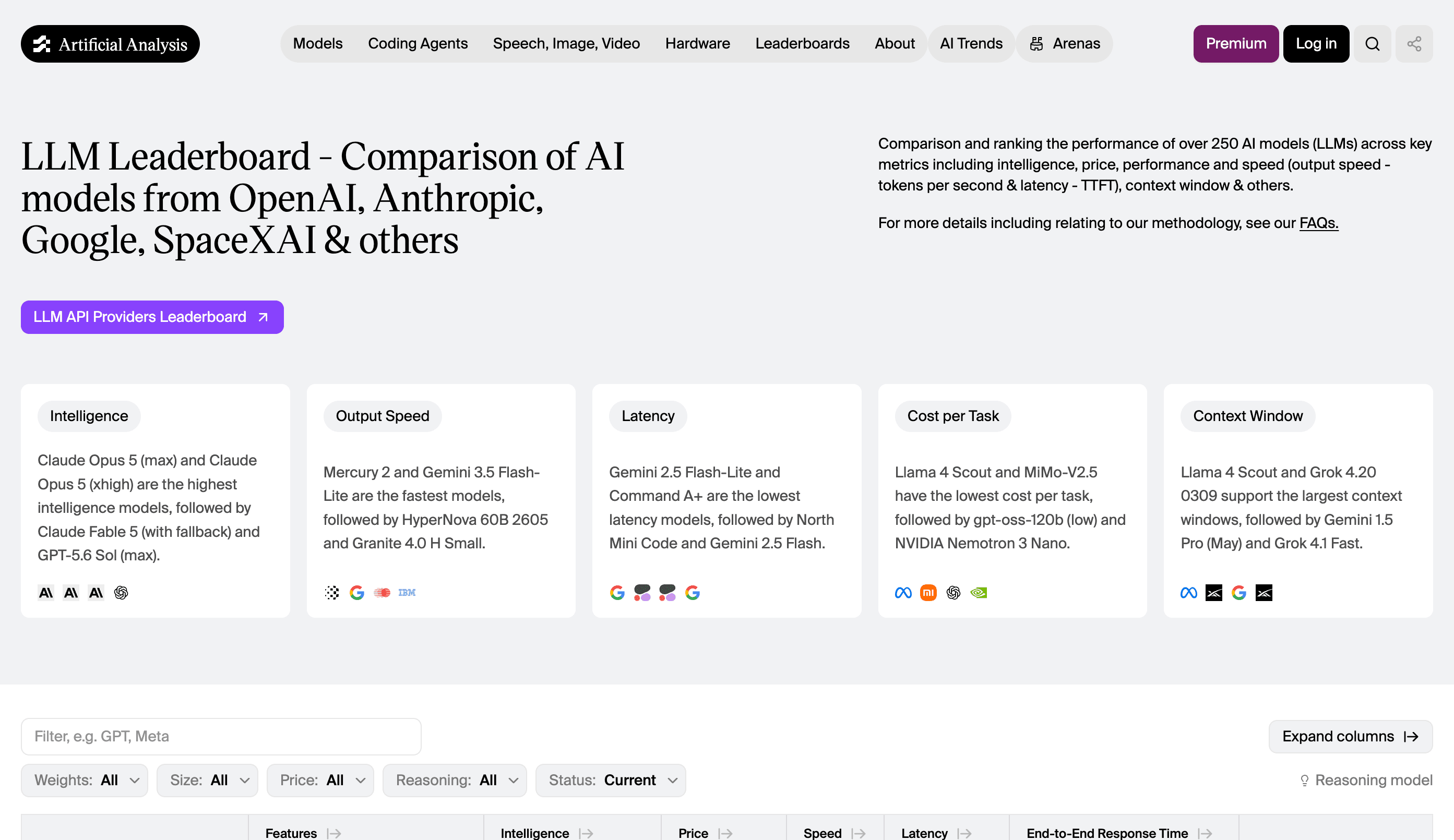Screen dimensions: 1454x840
Task: Expand the Features column arrow
Action: (x=333, y=833)
